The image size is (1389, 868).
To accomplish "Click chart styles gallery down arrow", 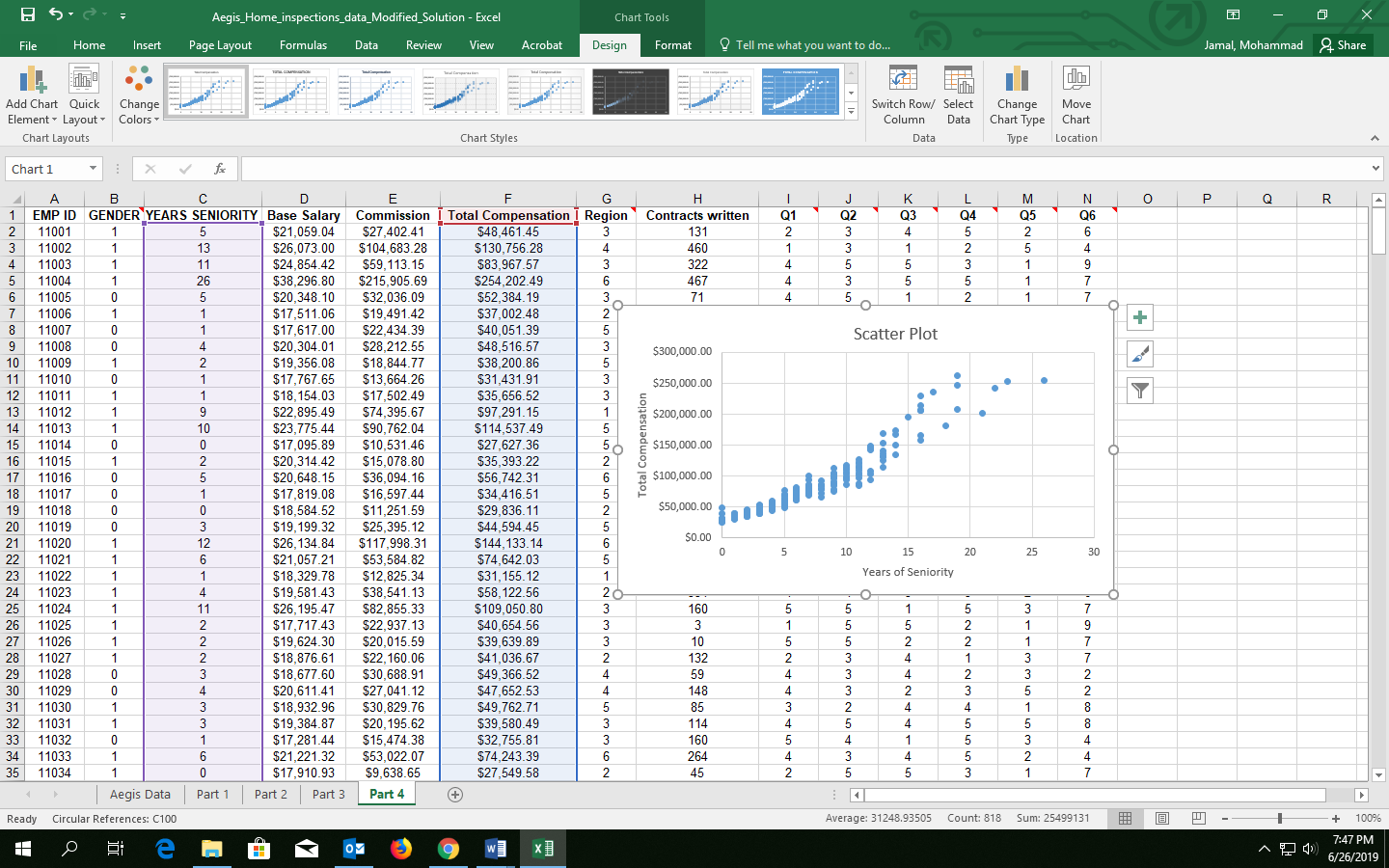I will tap(851, 94).
